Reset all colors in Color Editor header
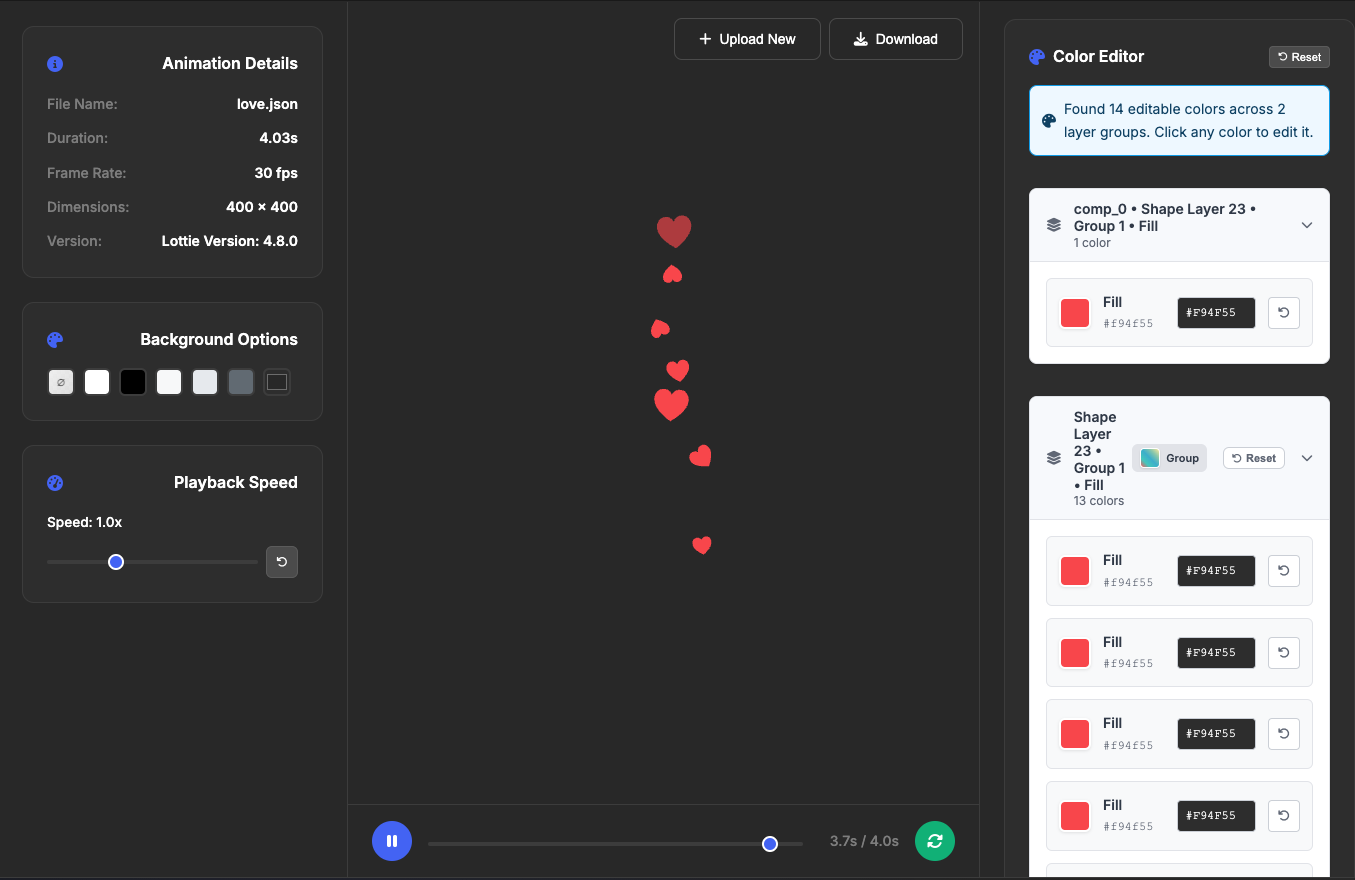The width and height of the screenshot is (1355, 880). point(1299,57)
